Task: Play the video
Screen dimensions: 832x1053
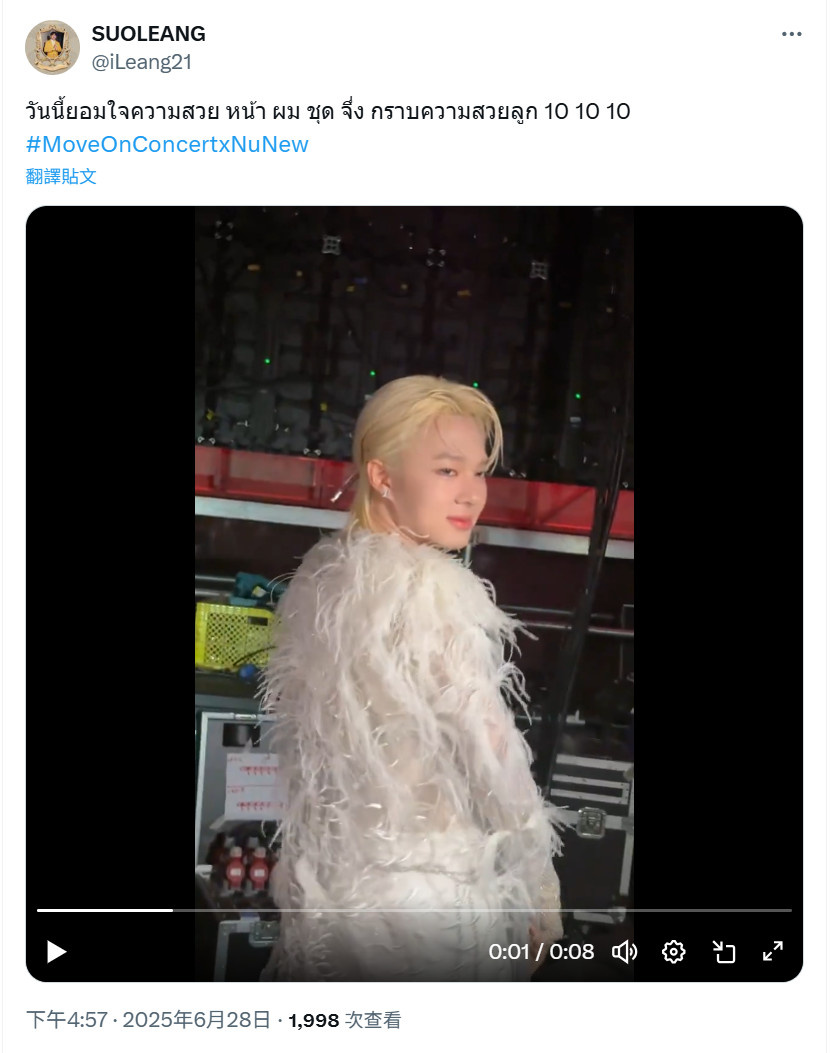Action: tap(56, 952)
